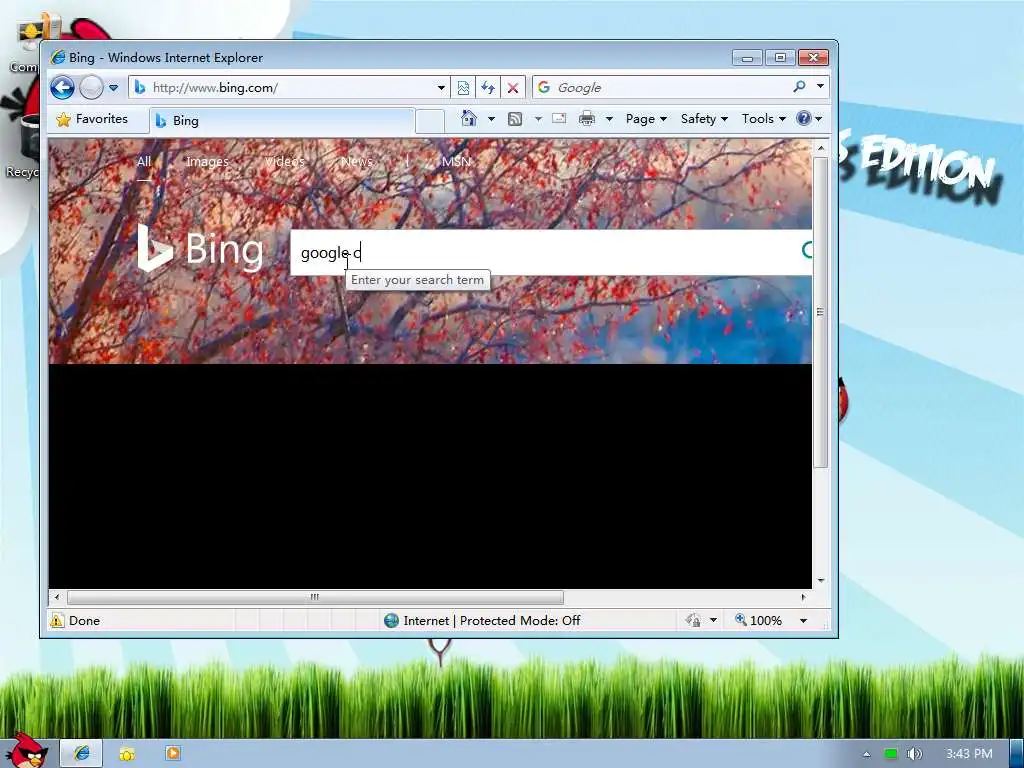Show hidden tray icons arrow

click(867, 754)
